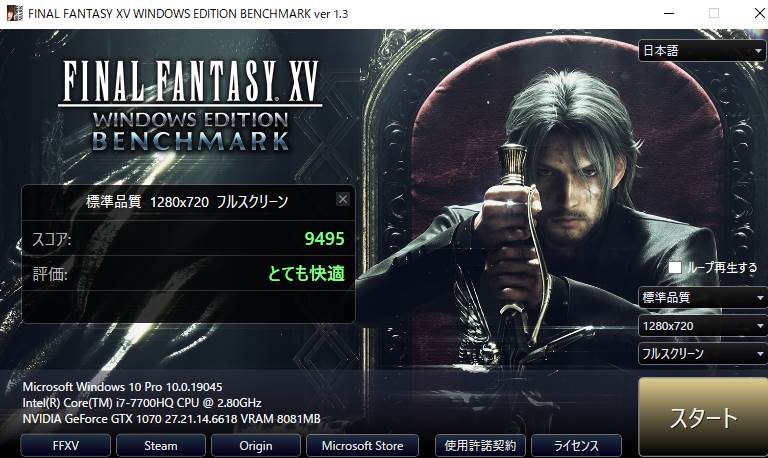The image size is (768, 458).
Task: Expand the 標準品質 quality dropdown
Action: 702,297
